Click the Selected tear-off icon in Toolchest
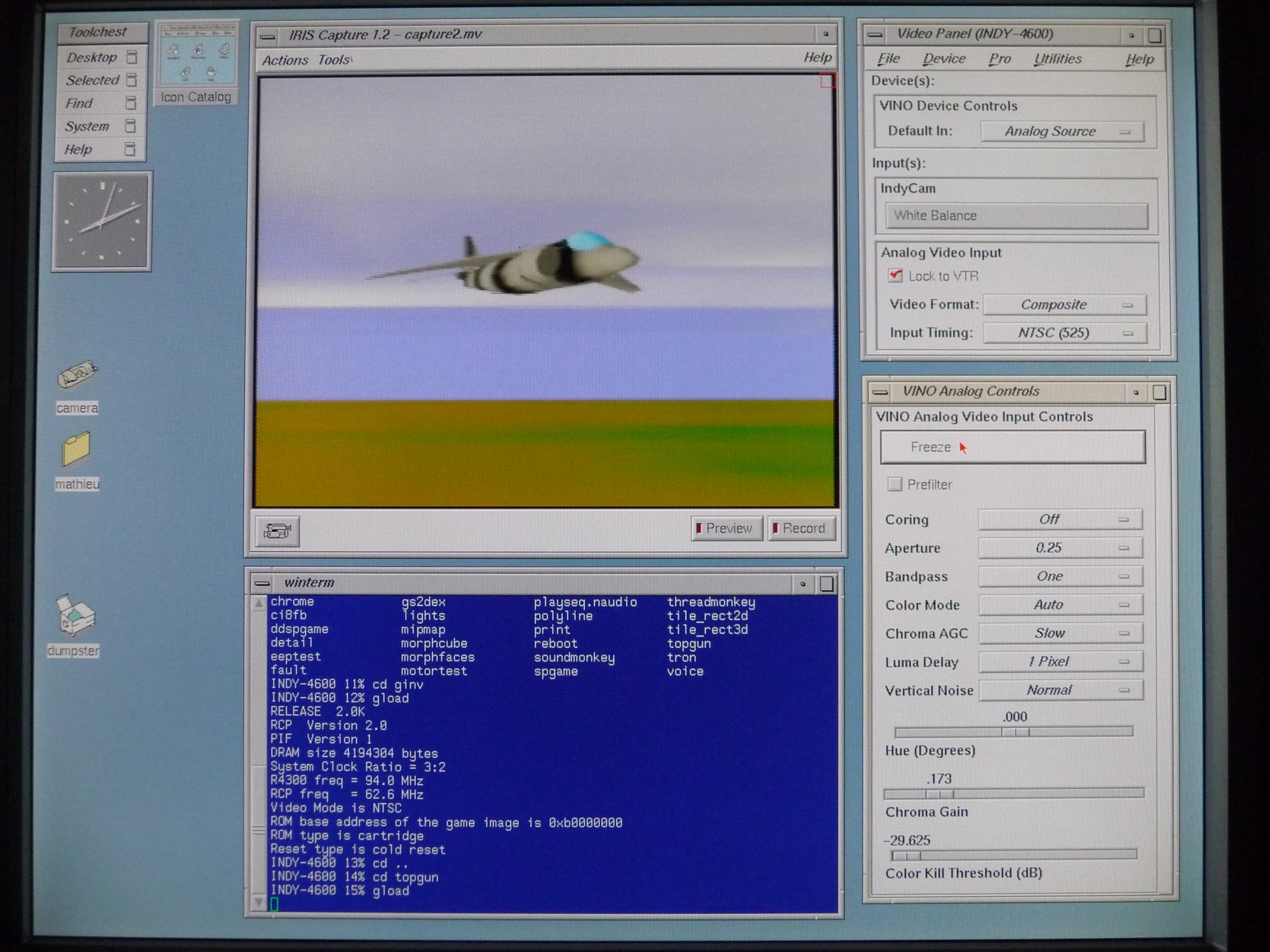The image size is (1270, 952). tap(131, 80)
